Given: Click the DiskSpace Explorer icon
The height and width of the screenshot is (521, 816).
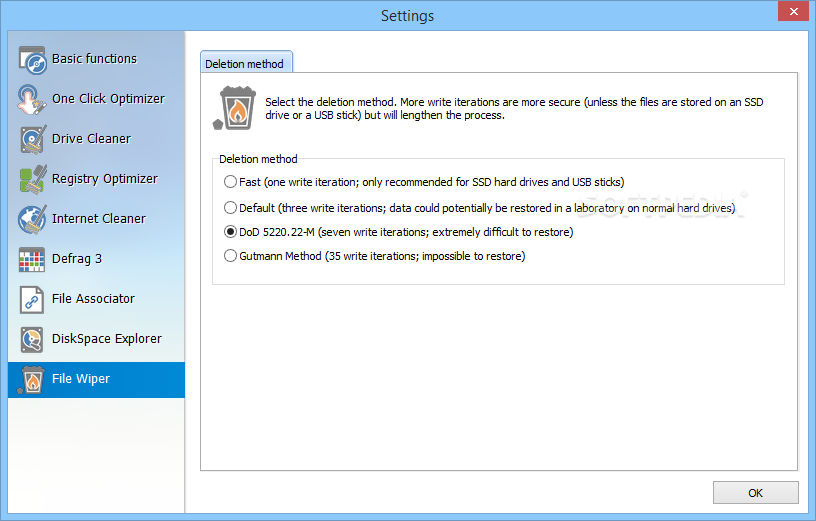Looking at the screenshot, I should (x=32, y=339).
